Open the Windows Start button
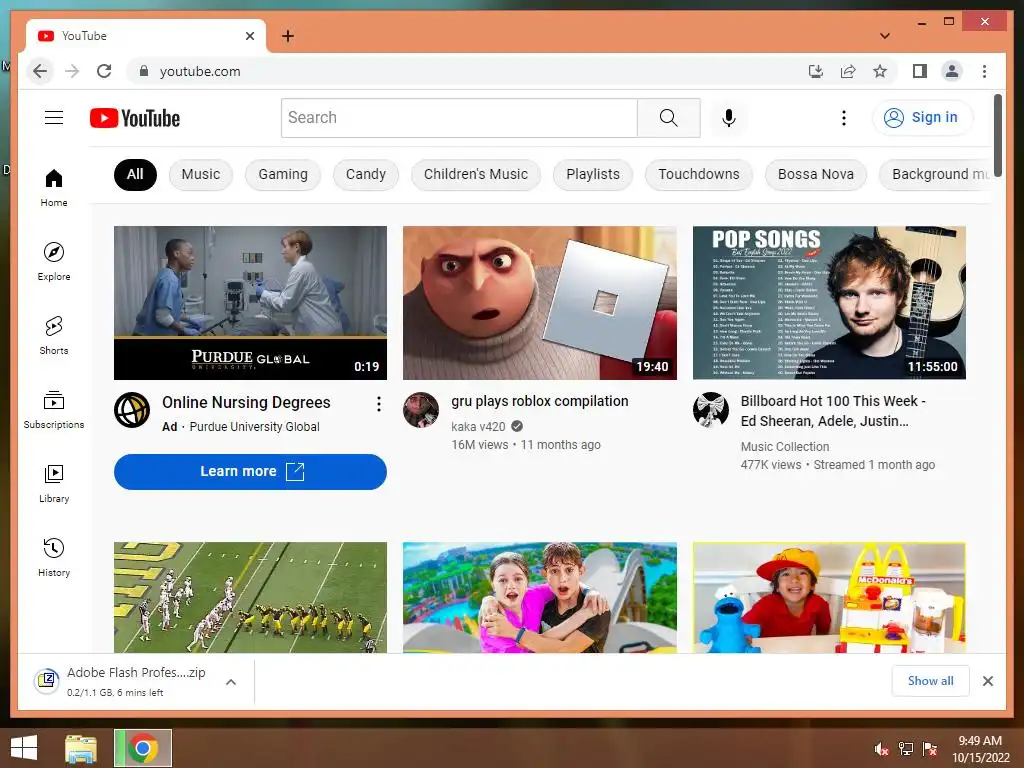The height and width of the screenshot is (768, 1024). click(24, 748)
